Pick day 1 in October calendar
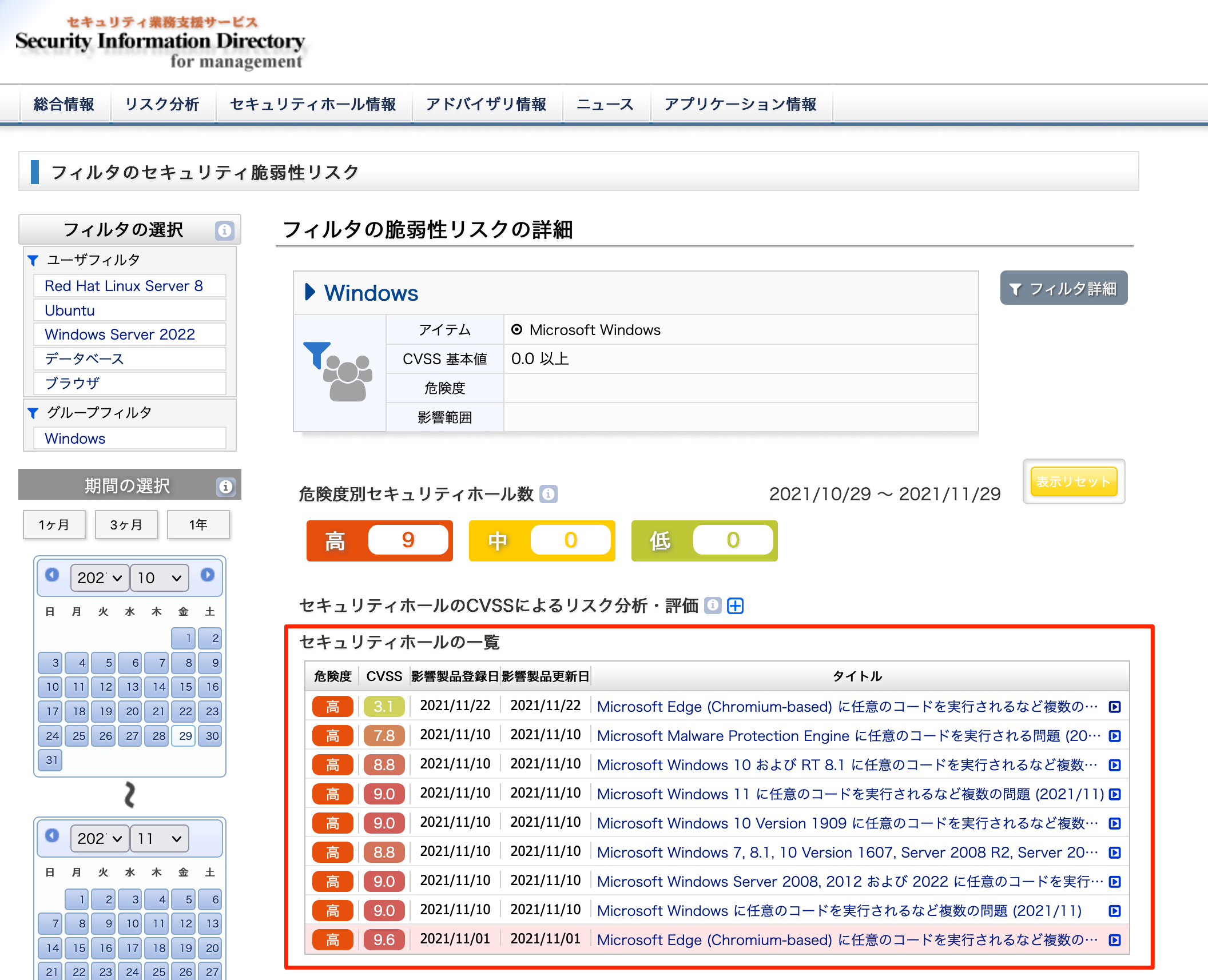The image size is (1208, 980). 184,638
